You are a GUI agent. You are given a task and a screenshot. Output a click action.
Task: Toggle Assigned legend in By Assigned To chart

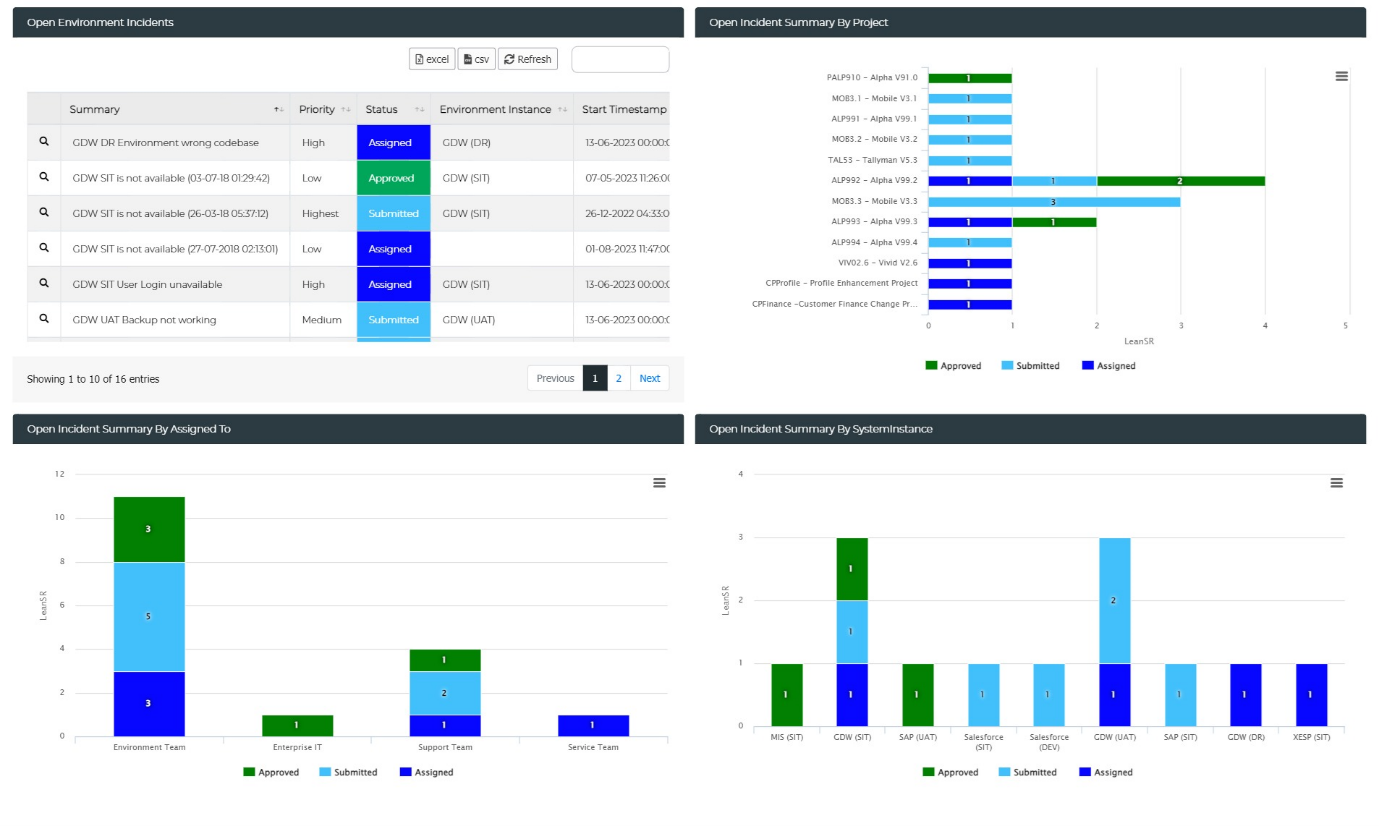click(427, 772)
